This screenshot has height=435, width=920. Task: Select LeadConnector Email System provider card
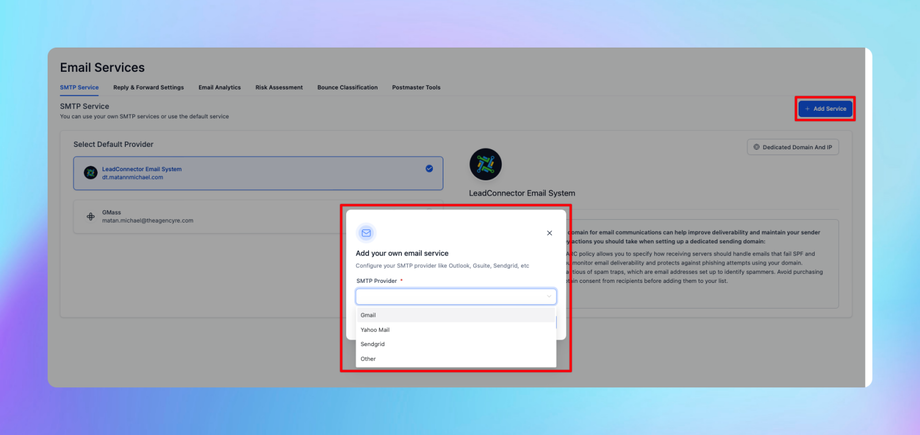(x=258, y=173)
